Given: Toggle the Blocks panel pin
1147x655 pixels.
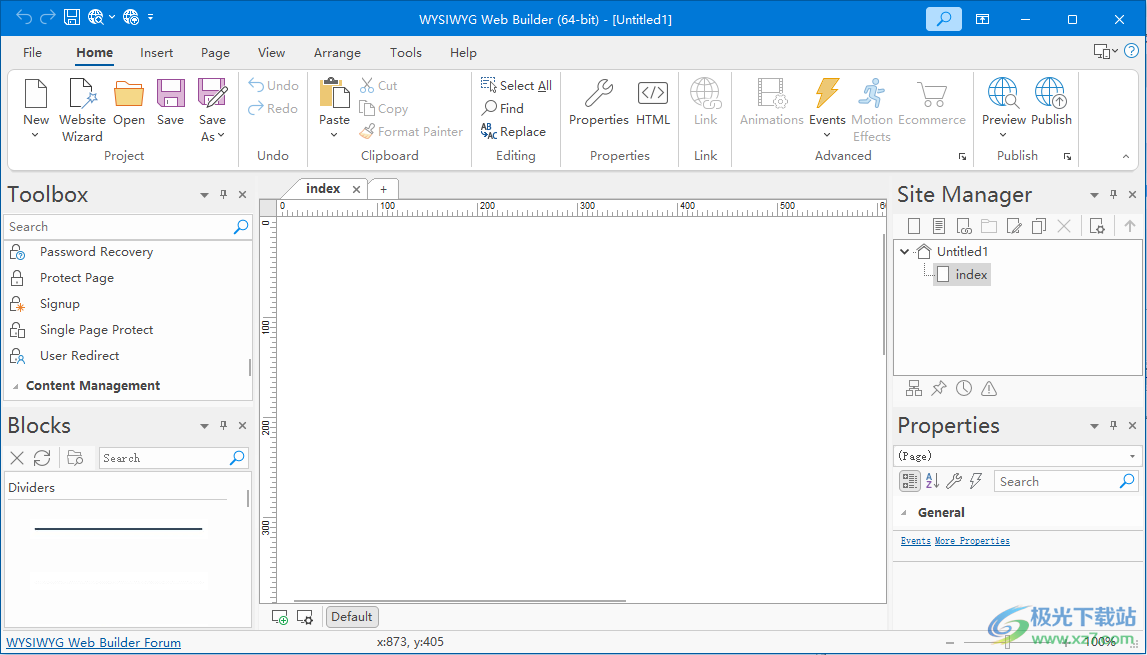Looking at the screenshot, I should point(223,425).
